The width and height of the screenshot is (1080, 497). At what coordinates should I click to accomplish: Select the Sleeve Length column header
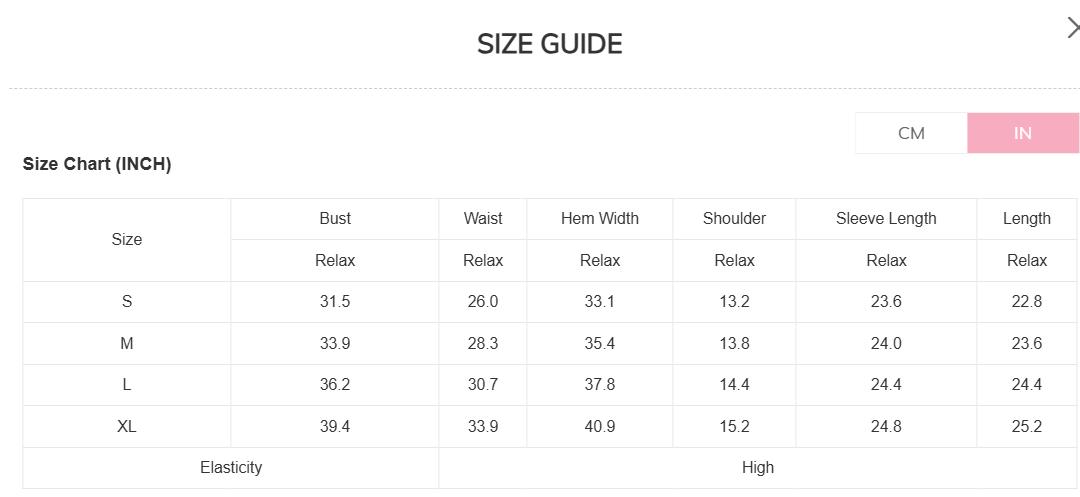click(x=886, y=219)
